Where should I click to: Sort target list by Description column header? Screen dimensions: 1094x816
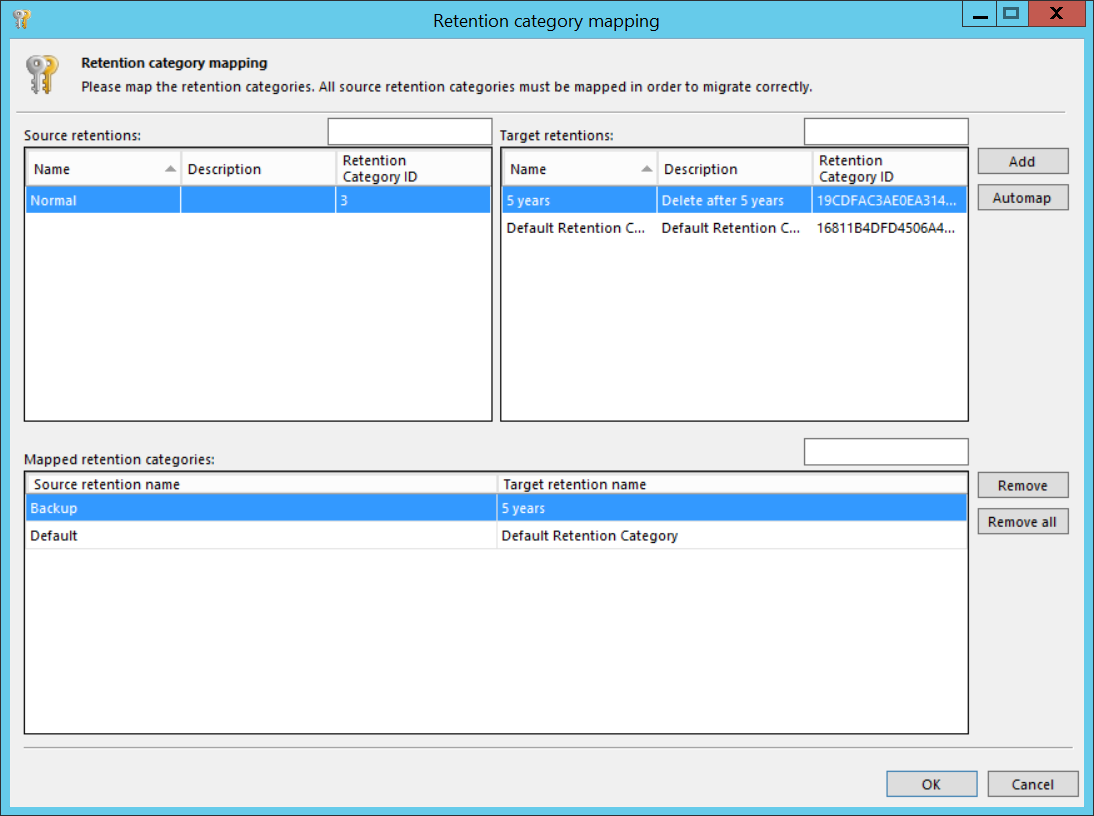click(734, 169)
